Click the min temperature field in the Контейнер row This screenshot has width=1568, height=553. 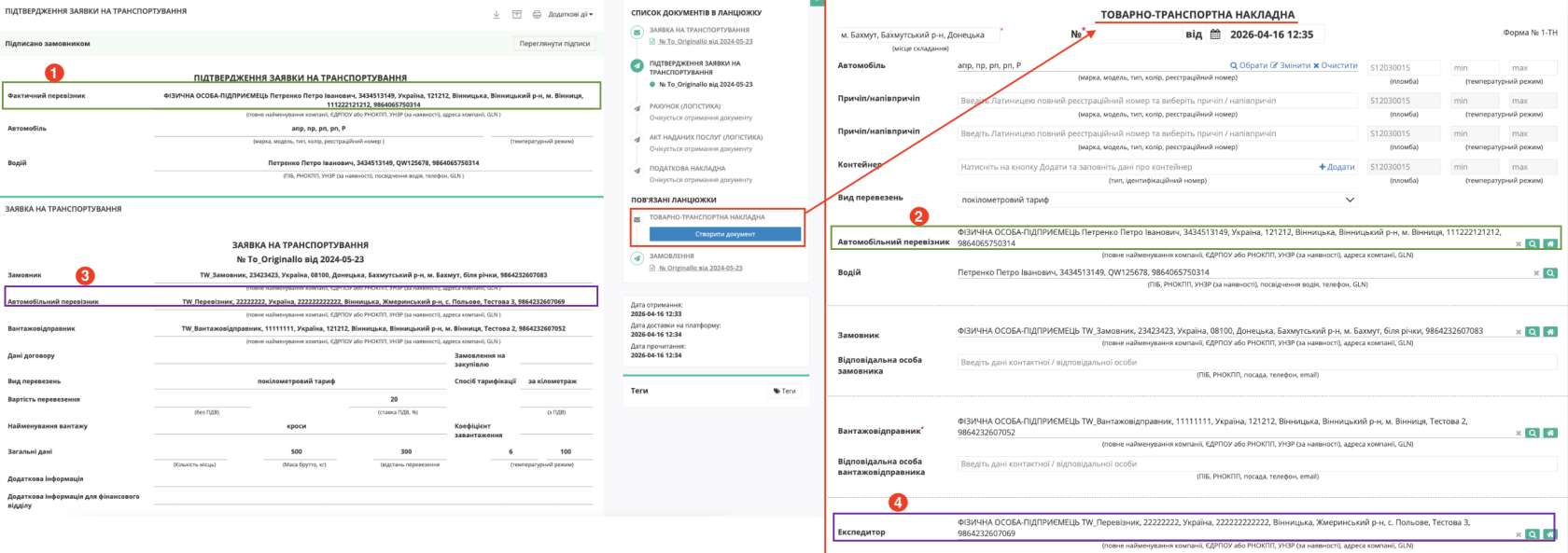pyautogui.click(x=1475, y=167)
